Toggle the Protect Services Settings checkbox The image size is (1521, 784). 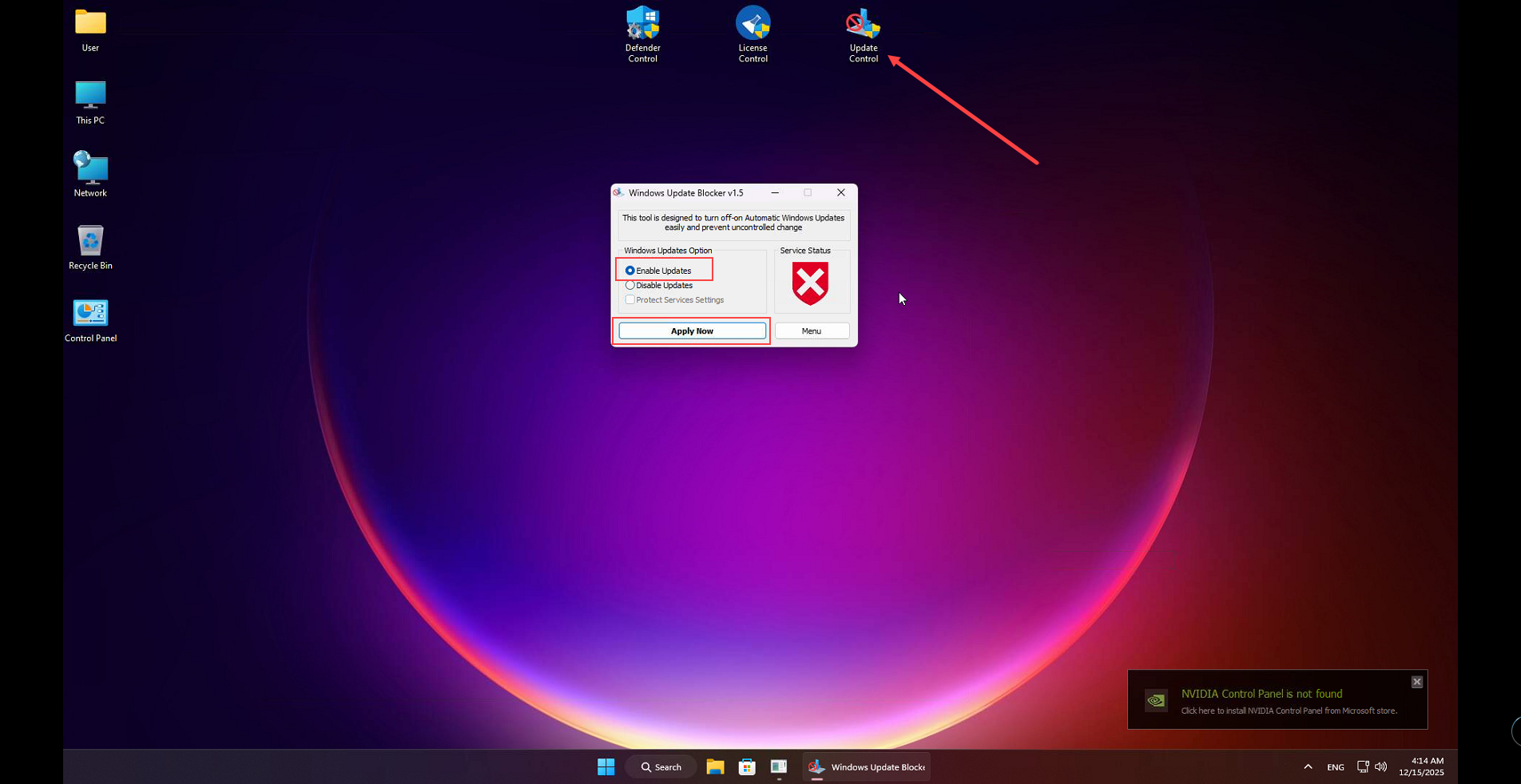(630, 300)
